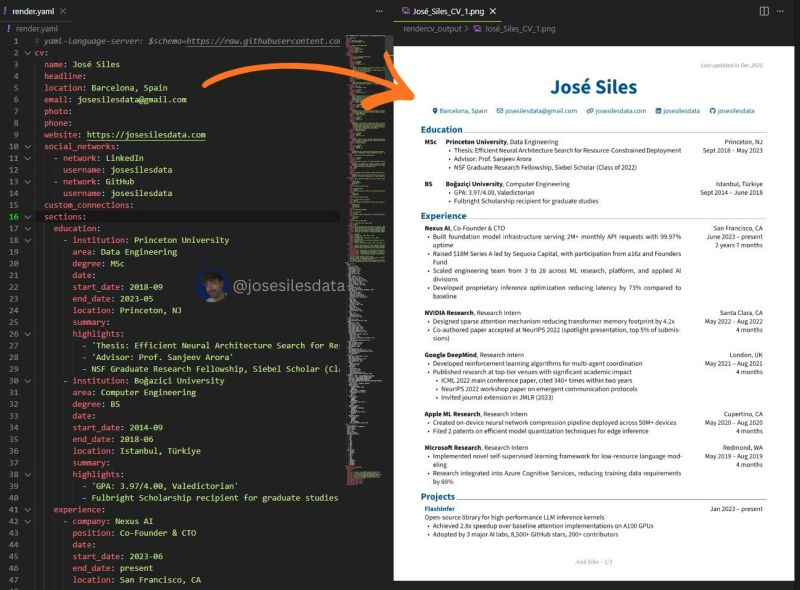This screenshot has width=800, height=590.
Task: Click the 'name: José Siles' line in the editor
Action: (82, 64)
